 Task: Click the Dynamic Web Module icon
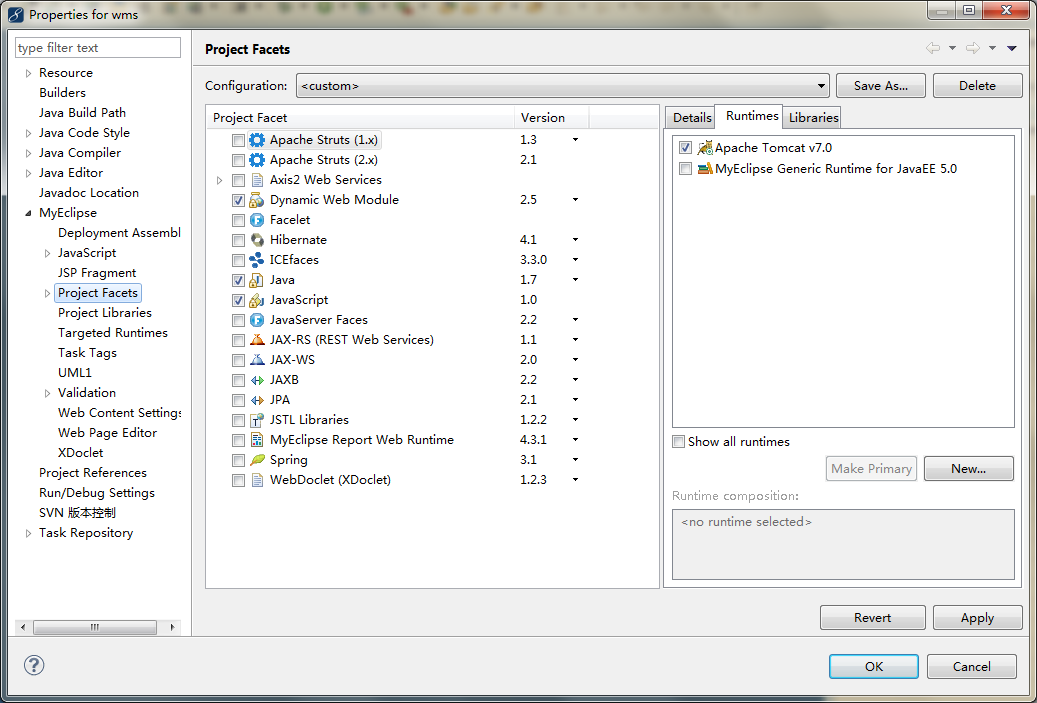(257, 200)
